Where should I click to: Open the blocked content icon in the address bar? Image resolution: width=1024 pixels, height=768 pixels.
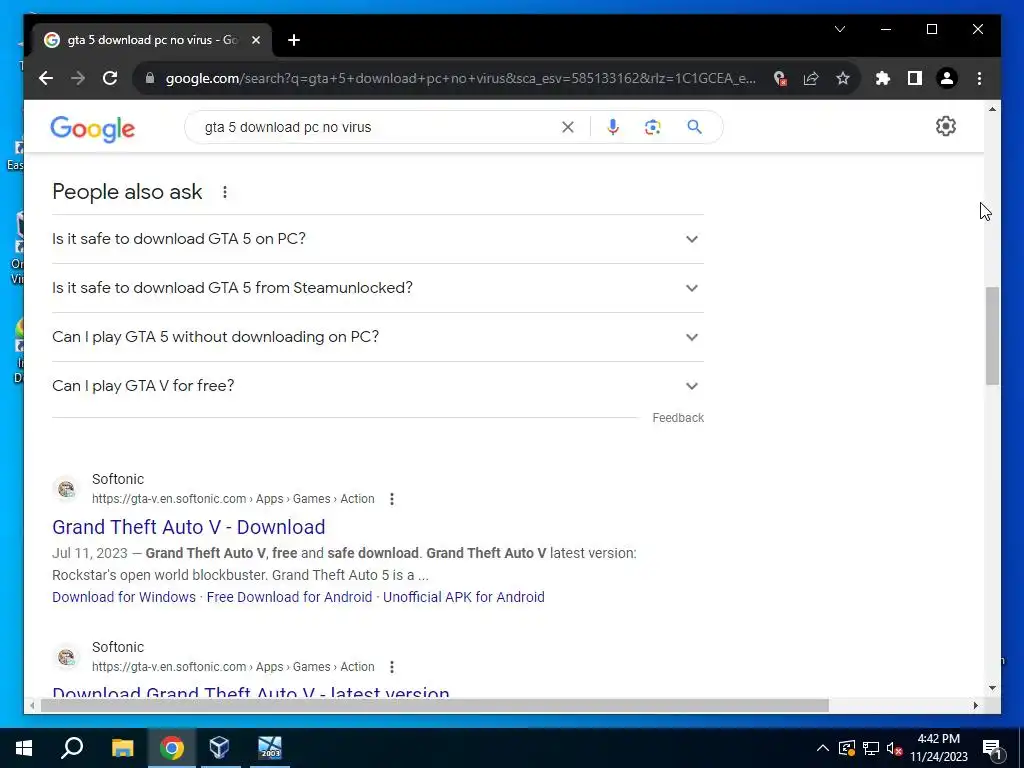tap(779, 78)
